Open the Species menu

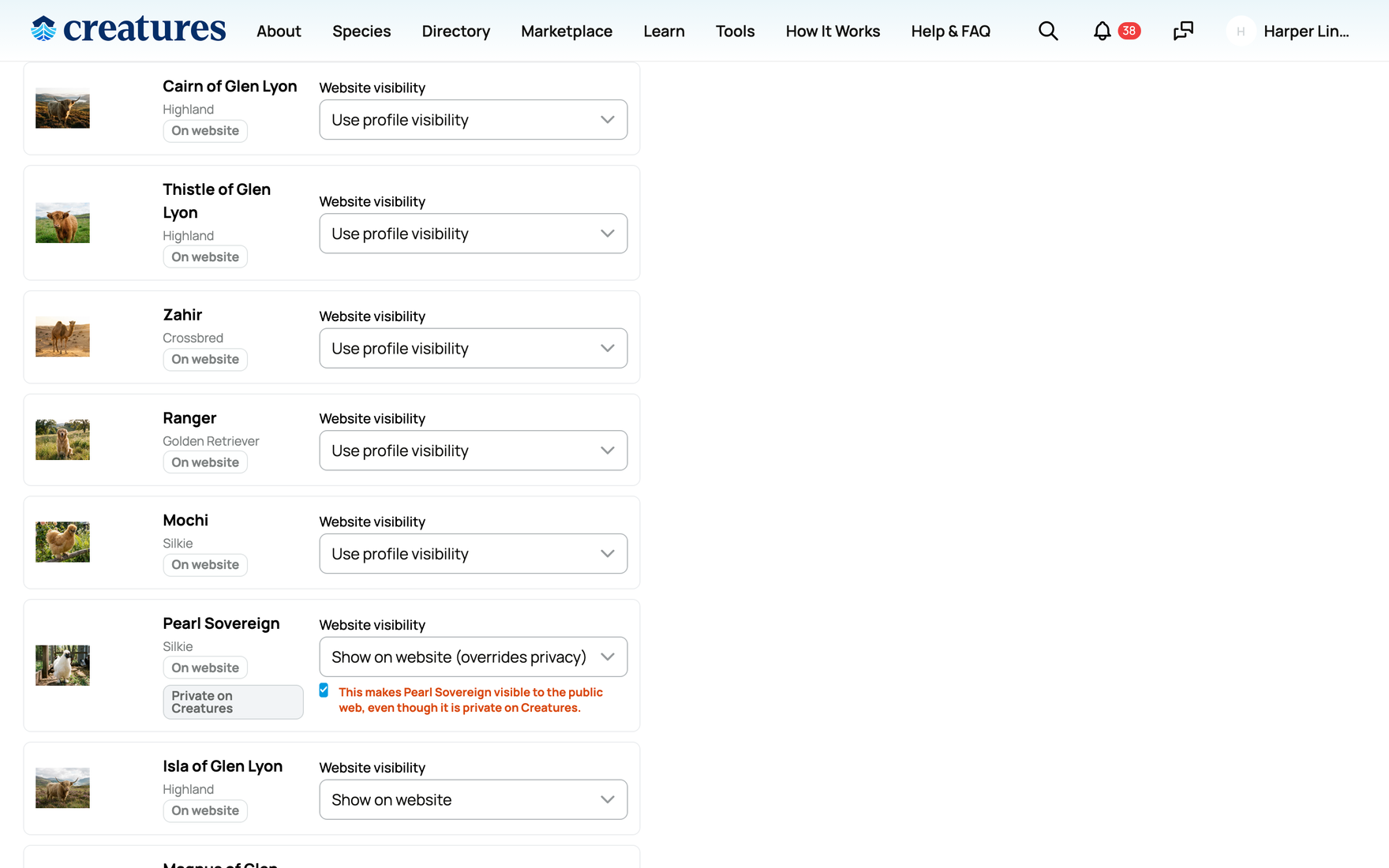point(361,31)
